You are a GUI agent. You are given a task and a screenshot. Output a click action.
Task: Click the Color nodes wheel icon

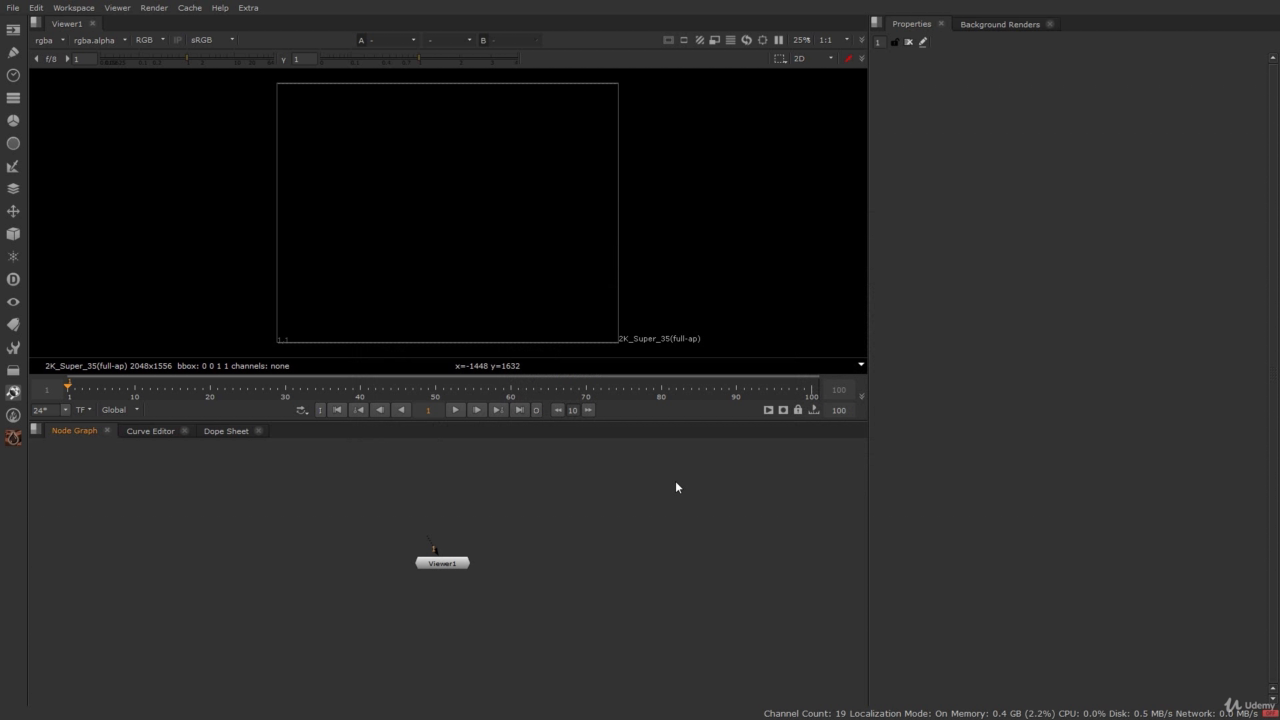13,120
